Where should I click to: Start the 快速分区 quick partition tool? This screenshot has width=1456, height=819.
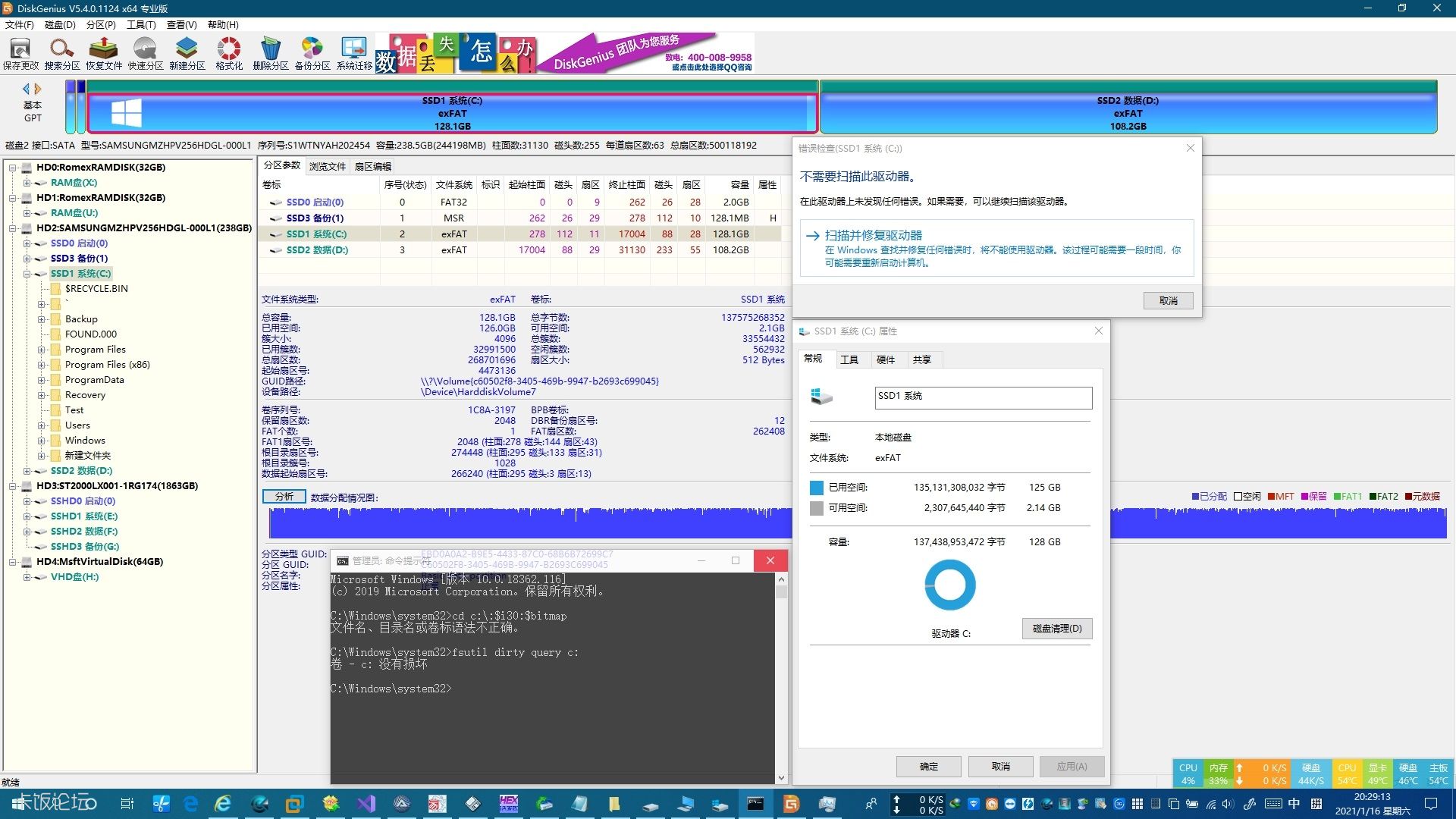[x=146, y=53]
